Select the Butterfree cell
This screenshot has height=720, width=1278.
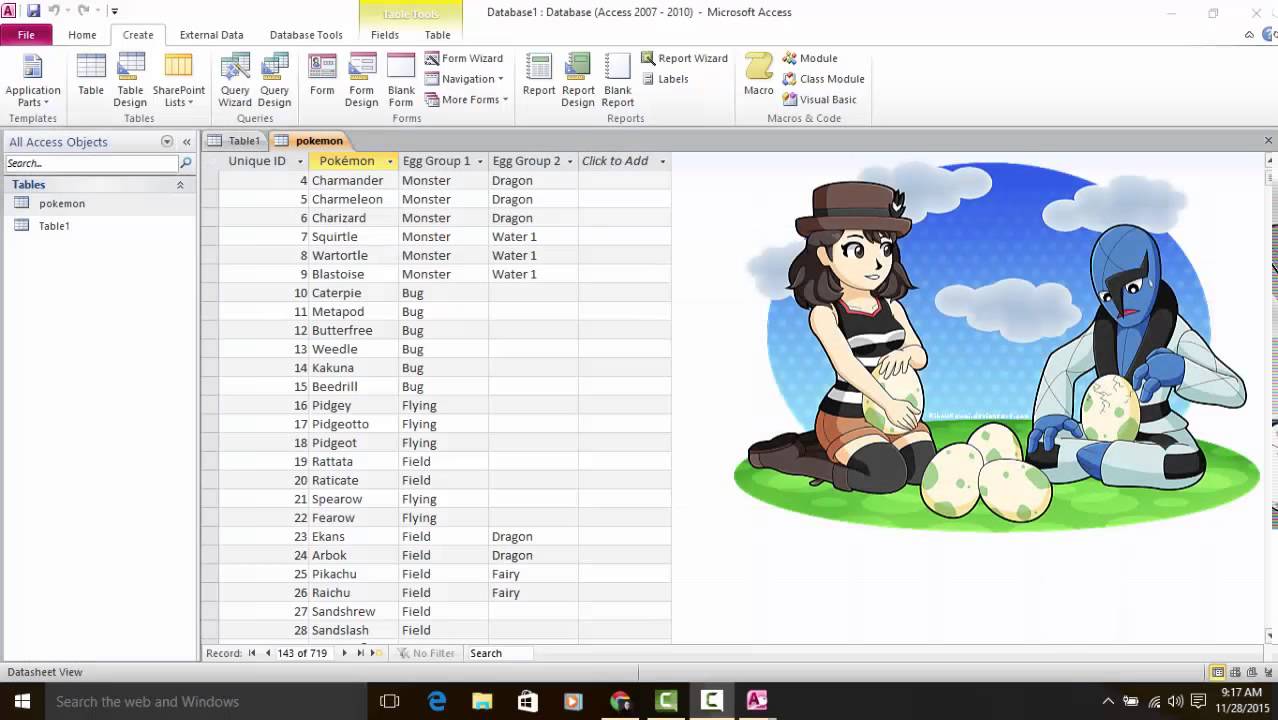click(x=353, y=330)
